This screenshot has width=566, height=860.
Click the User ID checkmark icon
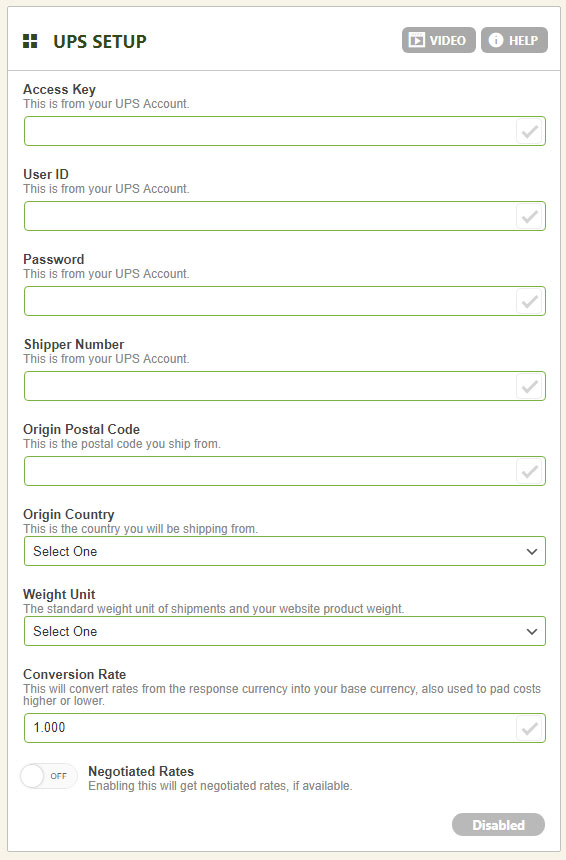pyautogui.click(x=530, y=217)
